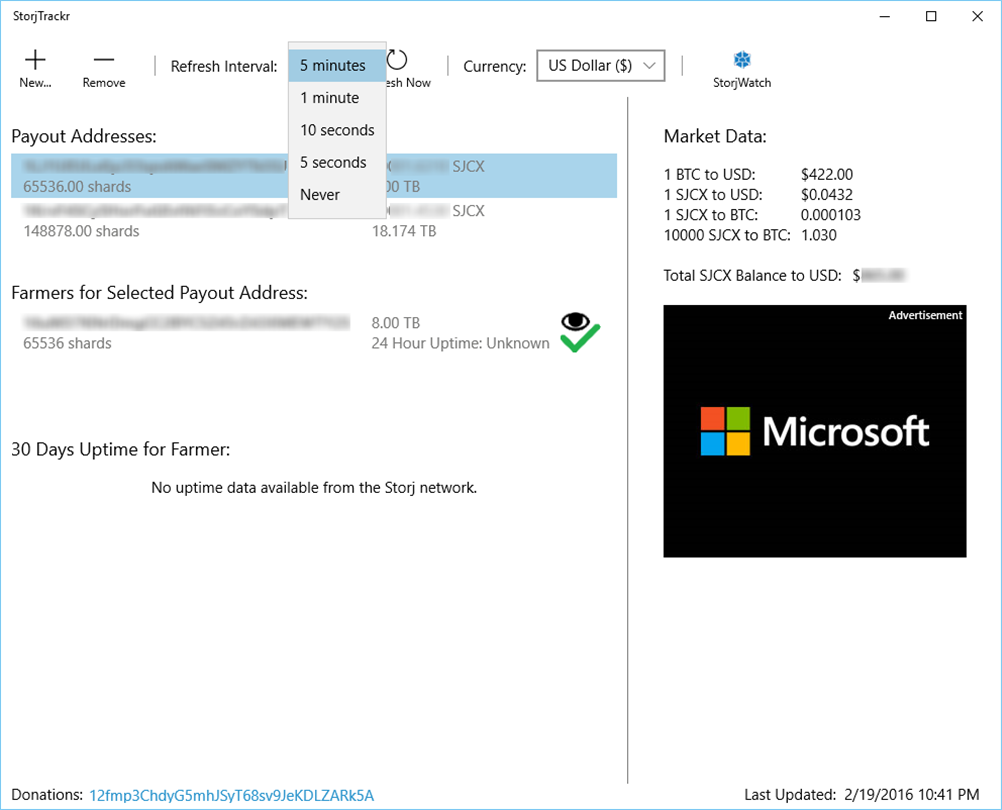Open the donations bitcoin address link
This screenshot has width=1002, height=810.
pos(231,795)
